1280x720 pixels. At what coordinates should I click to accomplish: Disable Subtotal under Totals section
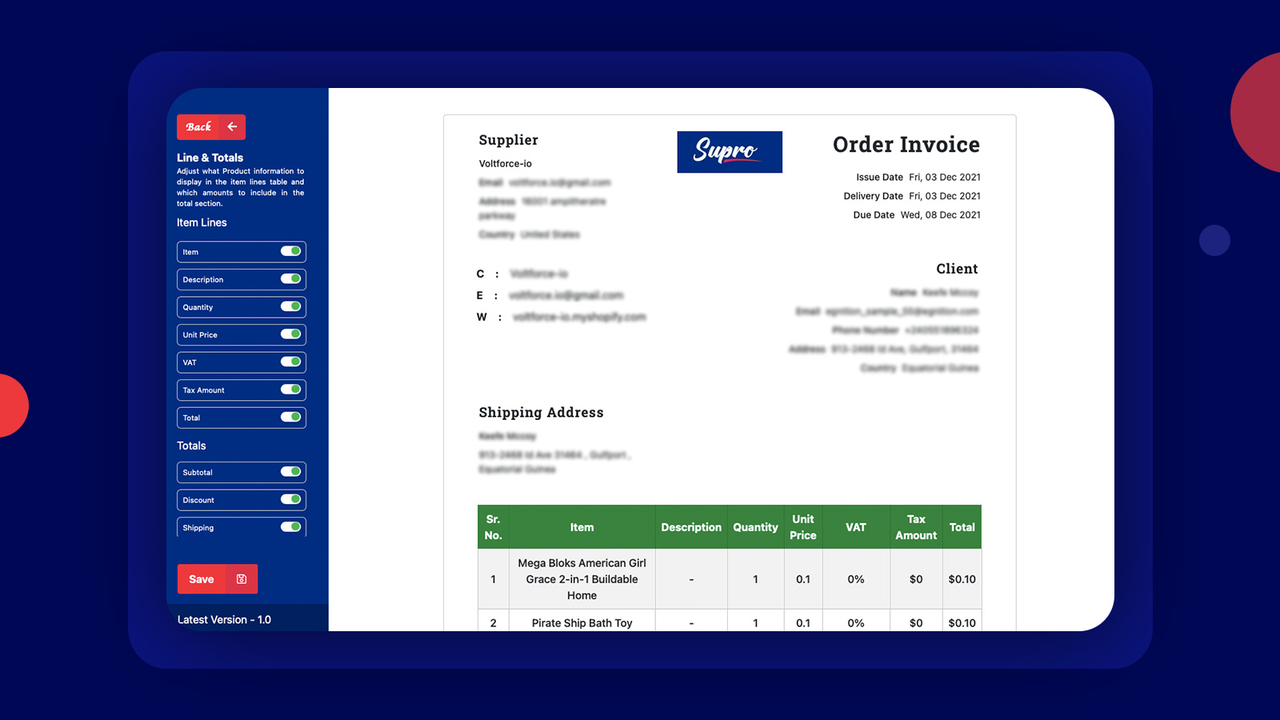291,472
